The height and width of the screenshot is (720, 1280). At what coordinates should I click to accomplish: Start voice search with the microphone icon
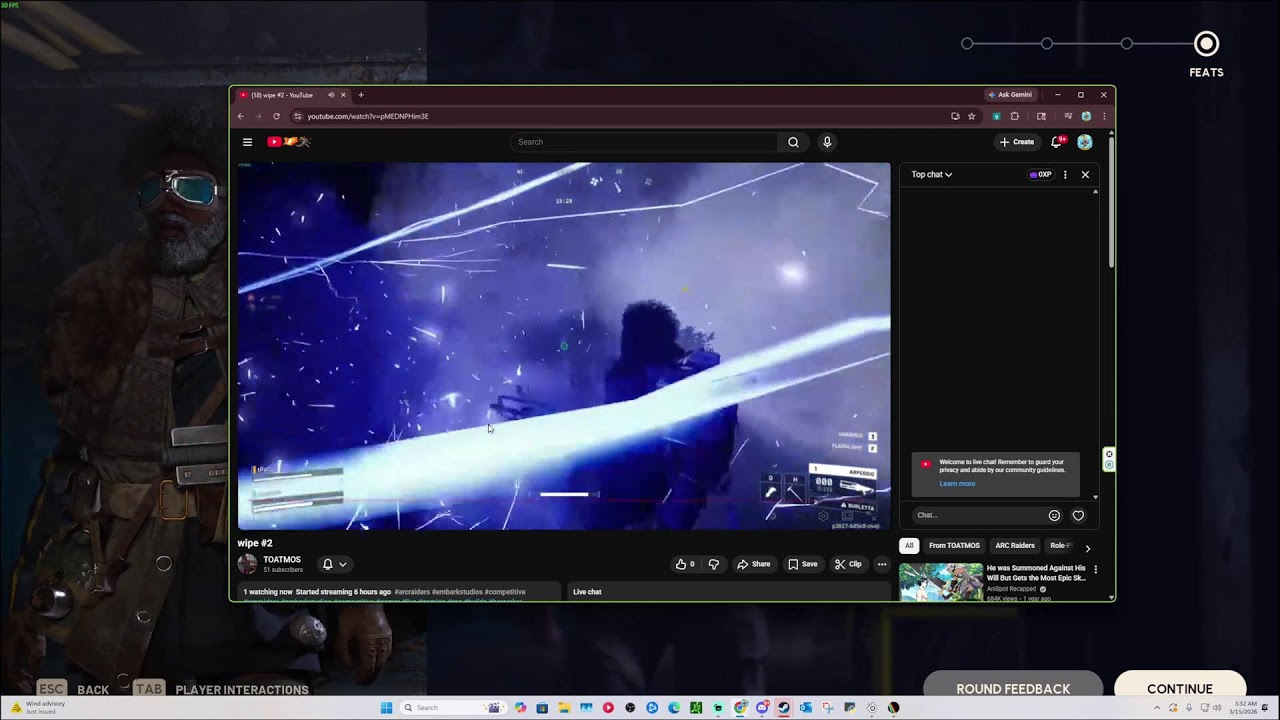[x=827, y=142]
